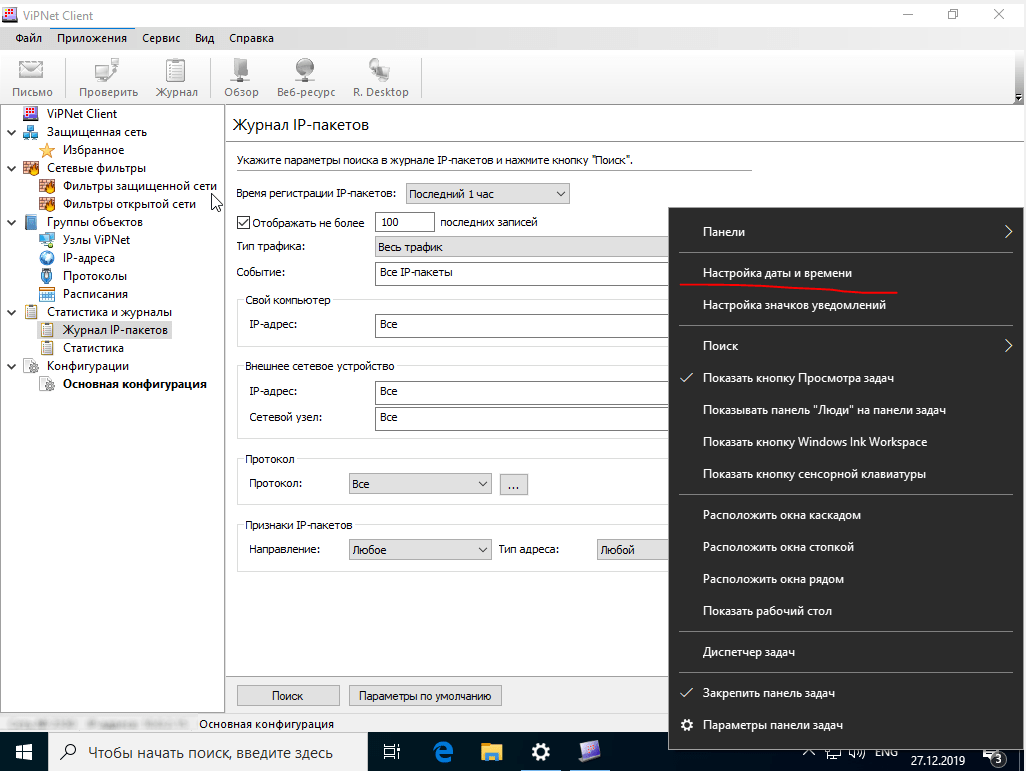Collapse Конфигурации tree branch

click(11, 366)
